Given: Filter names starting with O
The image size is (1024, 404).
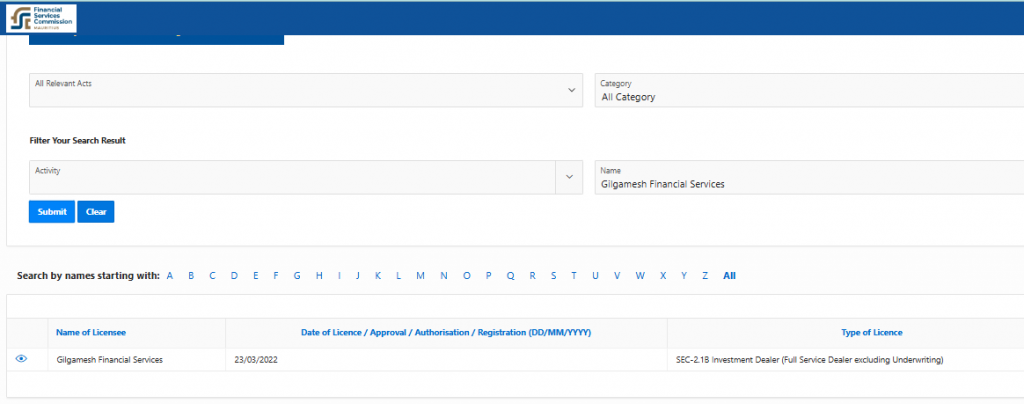Looking at the screenshot, I should pos(466,275).
